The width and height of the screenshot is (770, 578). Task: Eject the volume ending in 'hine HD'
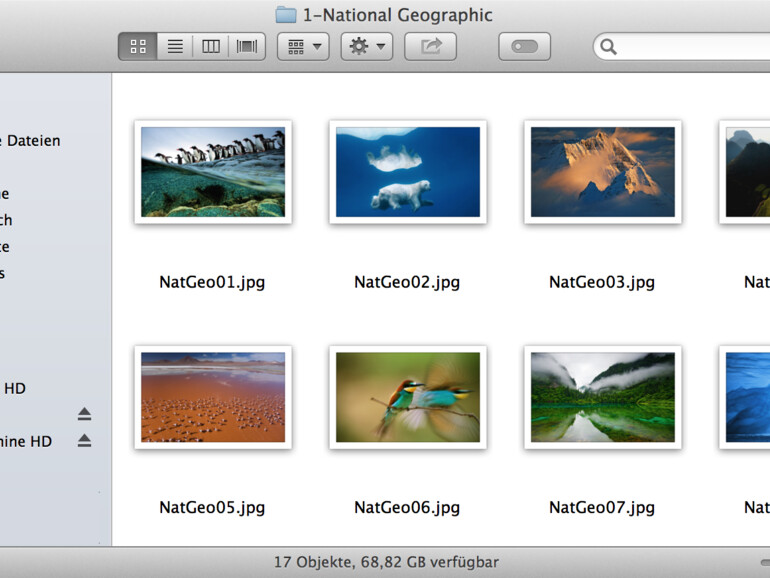(x=84, y=440)
